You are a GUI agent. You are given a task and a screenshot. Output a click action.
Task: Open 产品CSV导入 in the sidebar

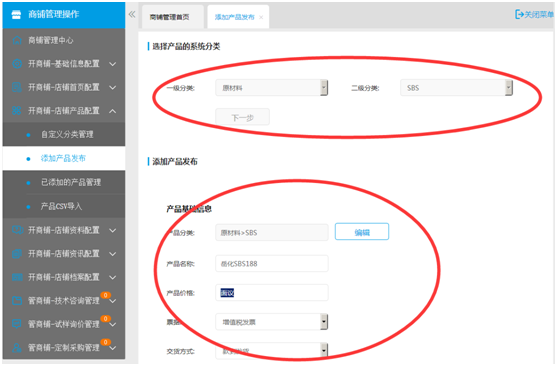(64, 206)
